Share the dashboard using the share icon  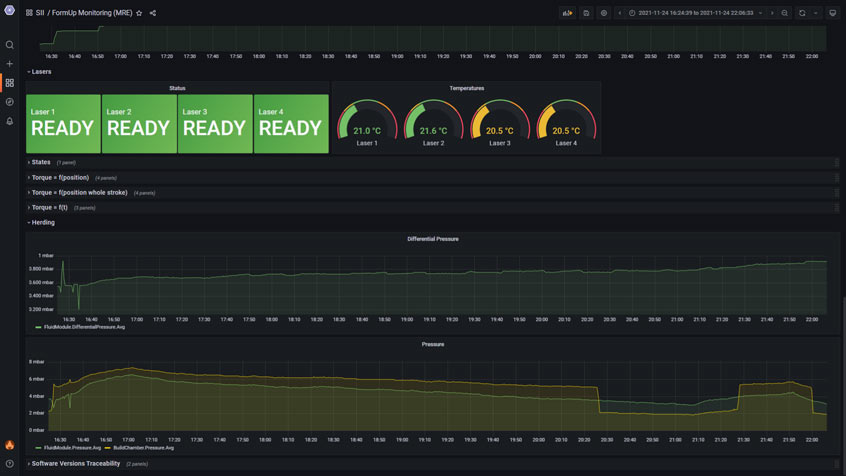click(153, 13)
